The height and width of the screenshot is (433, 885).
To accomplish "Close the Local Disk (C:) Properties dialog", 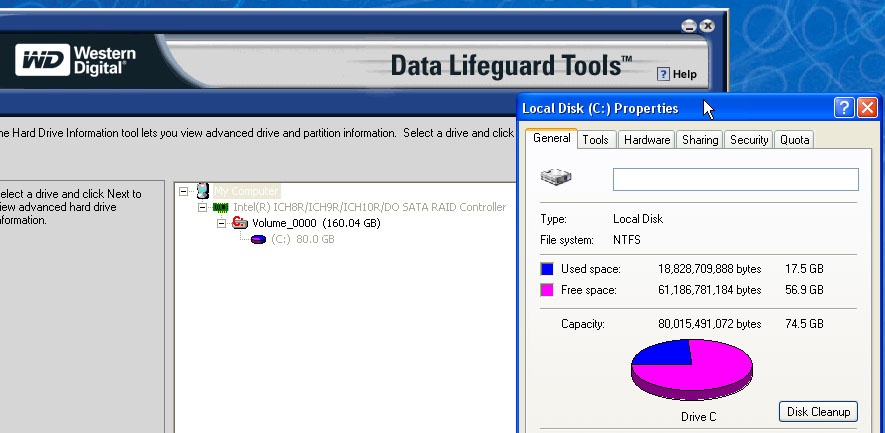I will pyautogui.click(x=867, y=107).
